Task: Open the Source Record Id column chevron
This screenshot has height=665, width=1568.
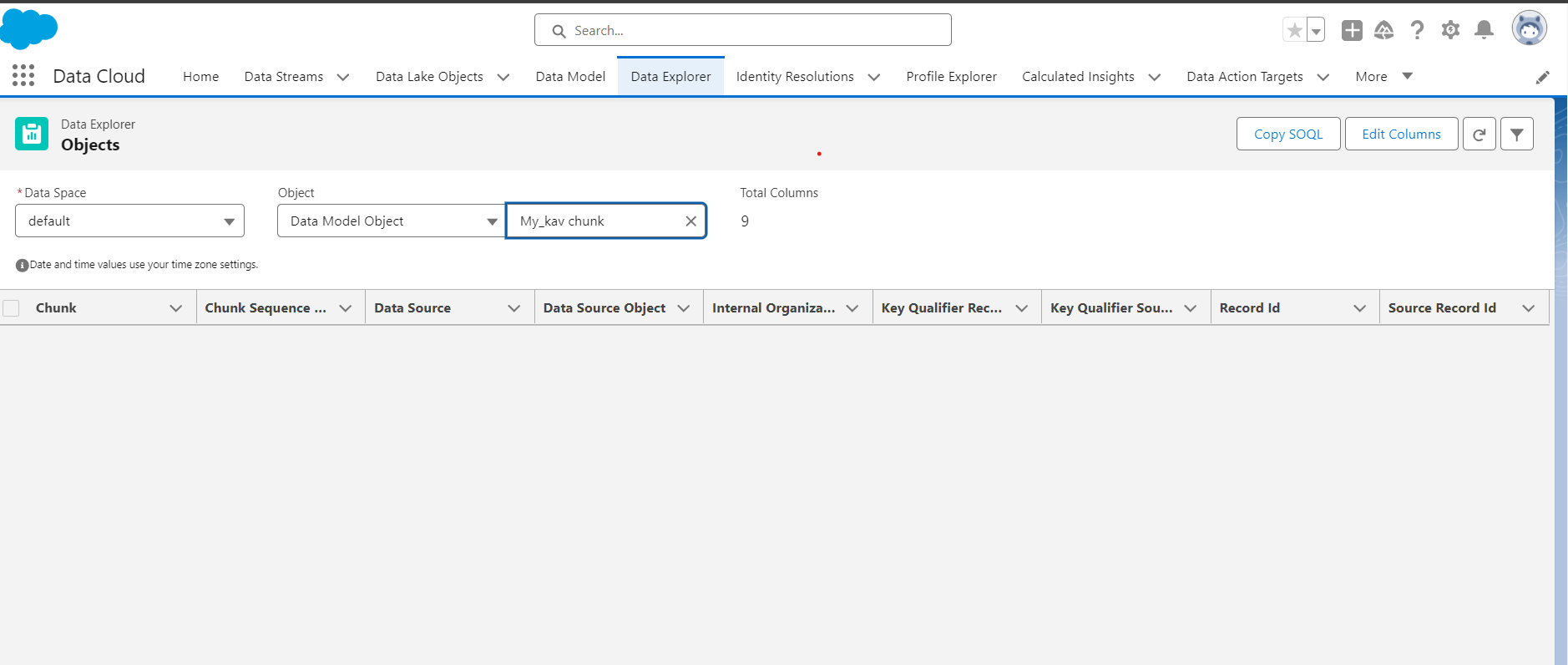Action: [x=1529, y=308]
